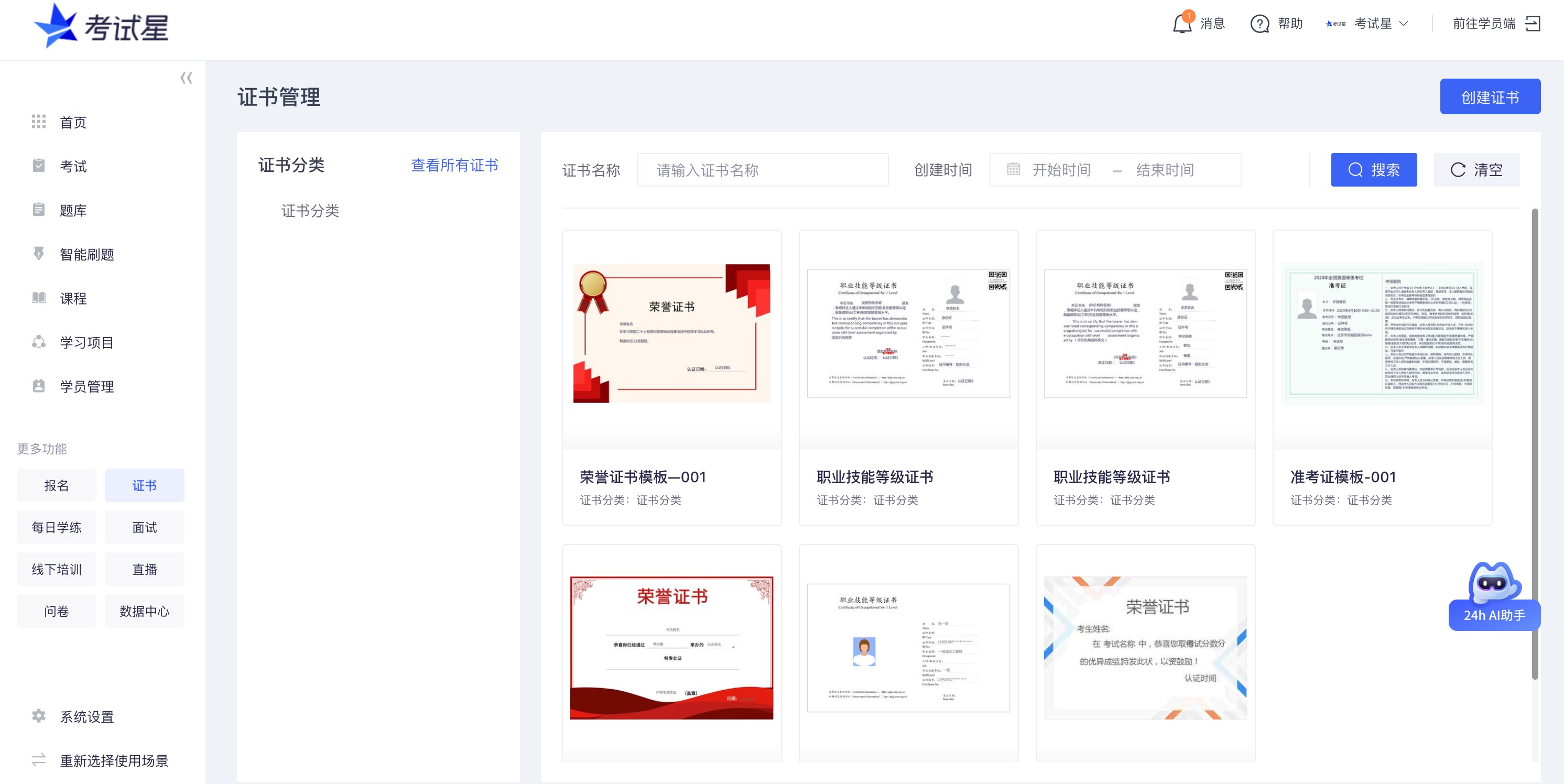
Task: Click the 智能刷题 icon
Action: coord(39,253)
